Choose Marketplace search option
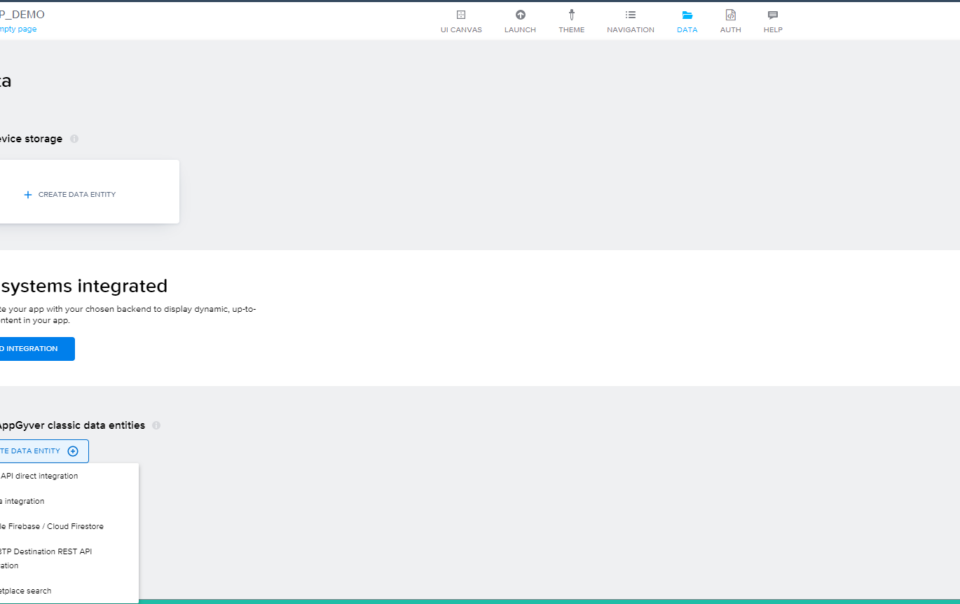The height and width of the screenshot is (604, 960). (x=69, y=591)
